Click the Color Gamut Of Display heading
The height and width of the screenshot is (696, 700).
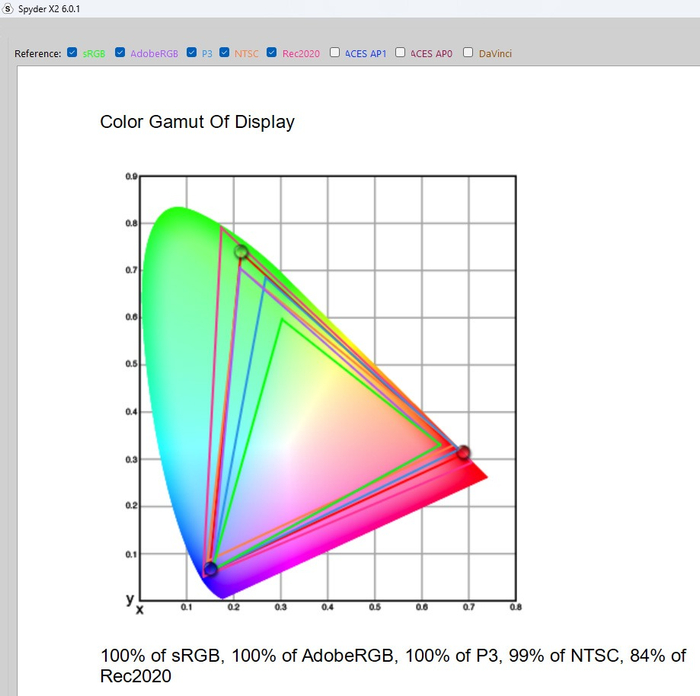coord(197,122)
